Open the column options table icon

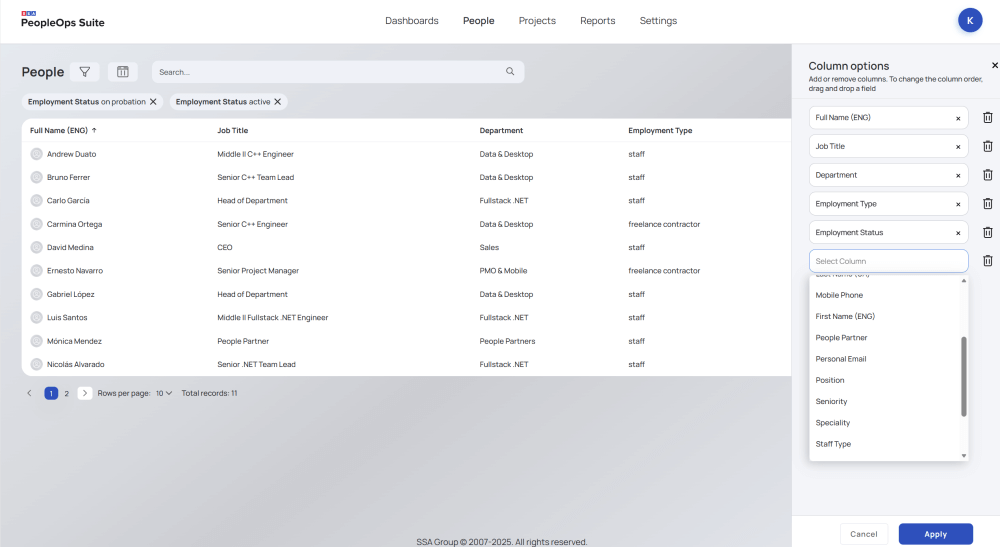click(x=122, y=72)
